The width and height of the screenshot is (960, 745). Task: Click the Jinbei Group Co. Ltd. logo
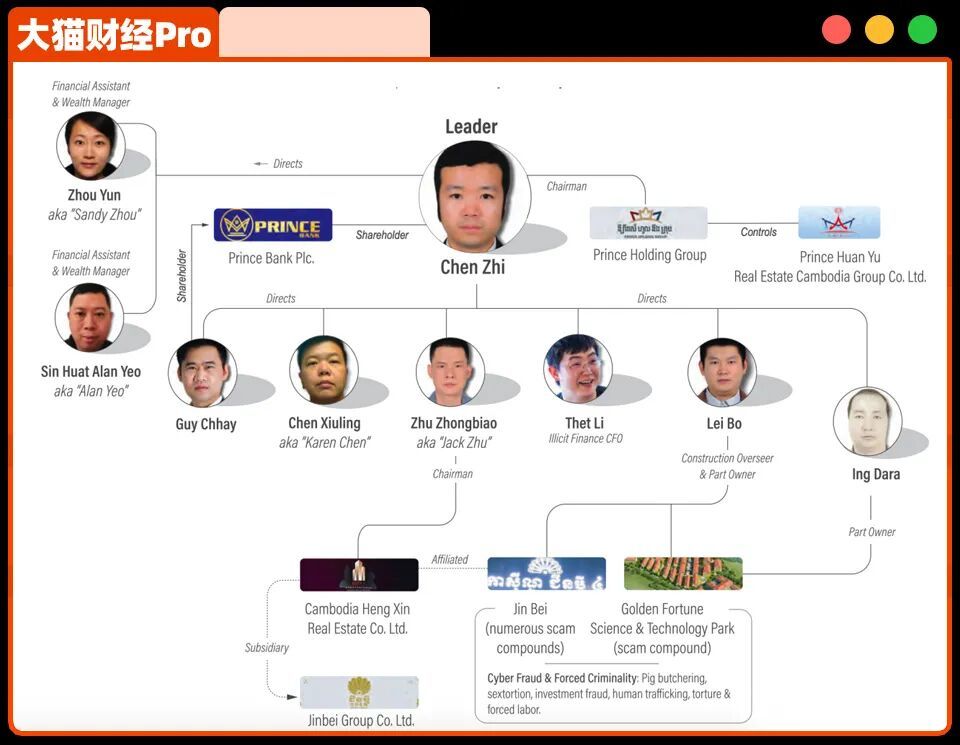point(359,692)
